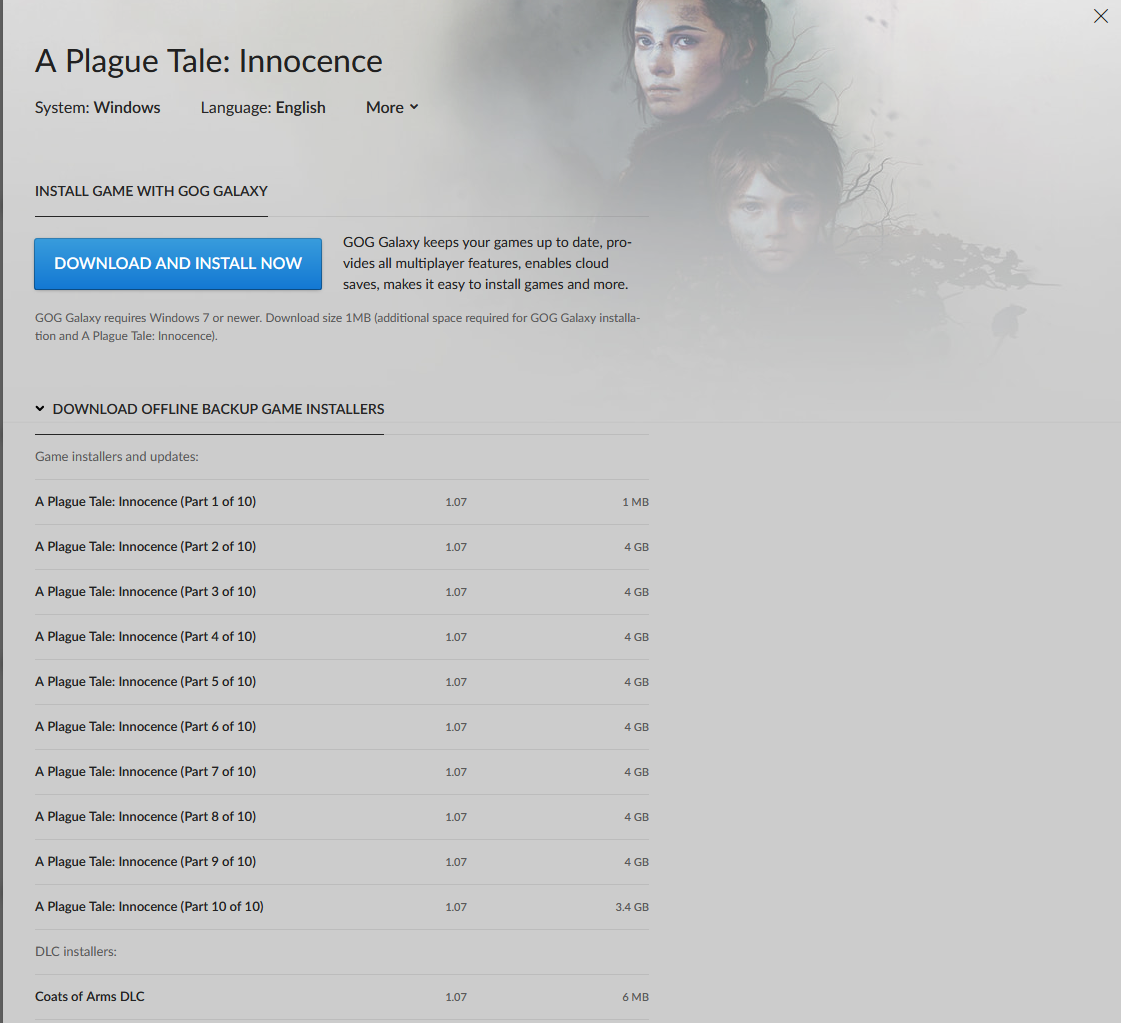Click Download and Install Now button
This screenshot has width=1121, height=1023.
click(x=178, y=264)
